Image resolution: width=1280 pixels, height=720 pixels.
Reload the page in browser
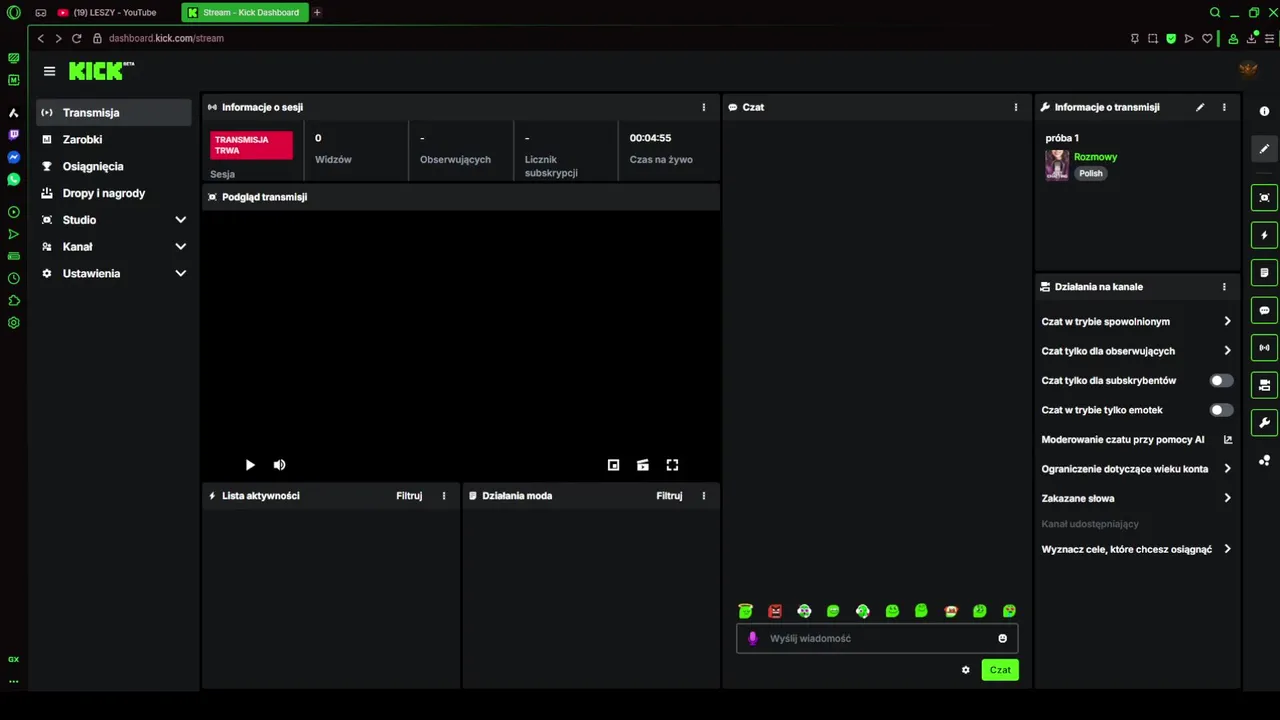click(x=76, y=38)
